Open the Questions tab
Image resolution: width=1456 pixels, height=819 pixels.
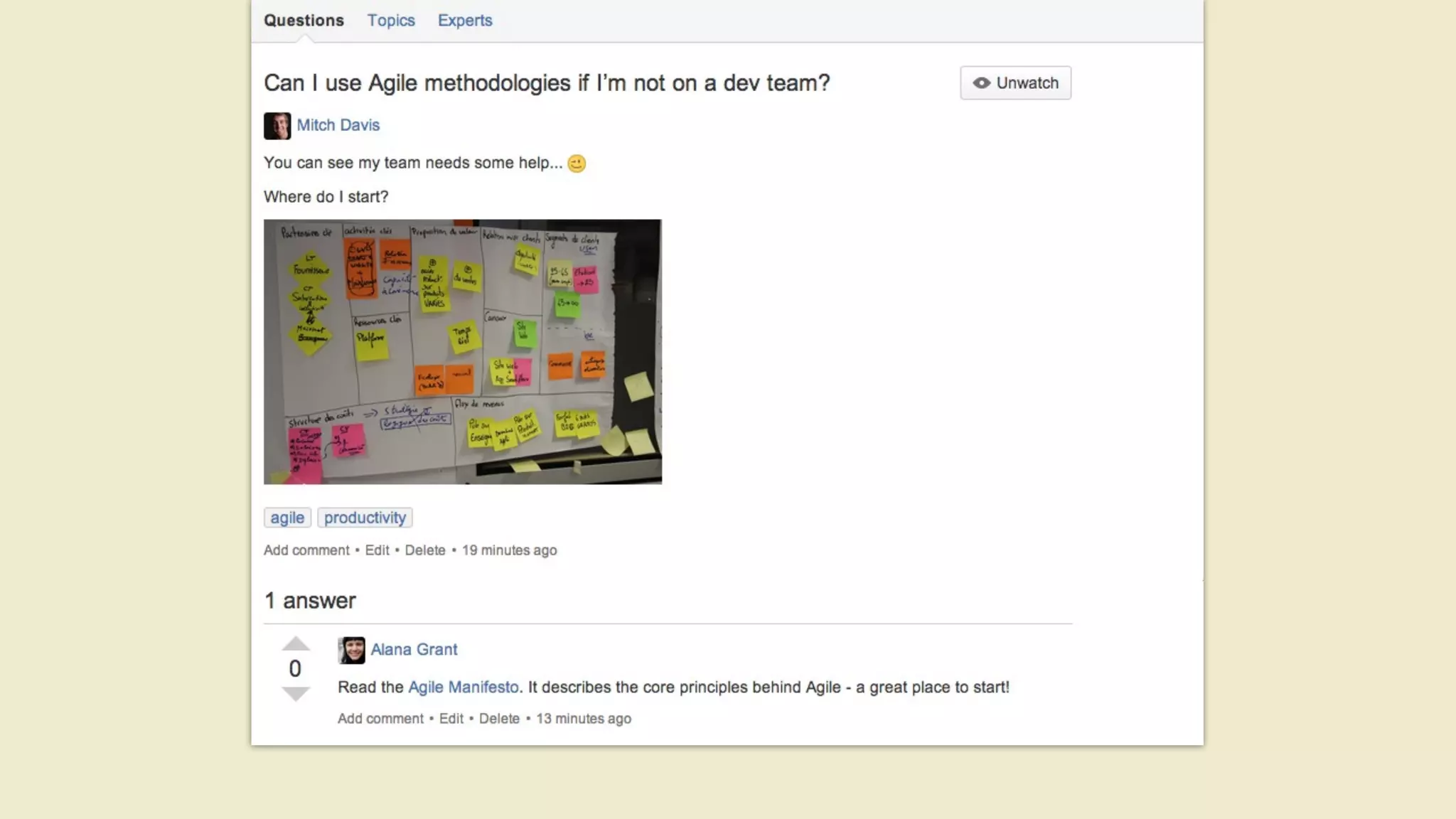click(x=304, y=21)
